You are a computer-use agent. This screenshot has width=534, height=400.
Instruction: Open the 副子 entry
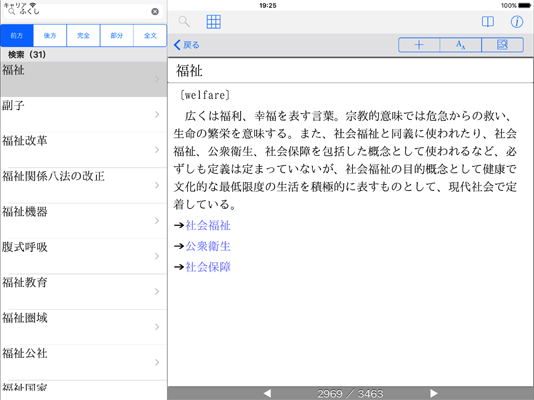83,114
